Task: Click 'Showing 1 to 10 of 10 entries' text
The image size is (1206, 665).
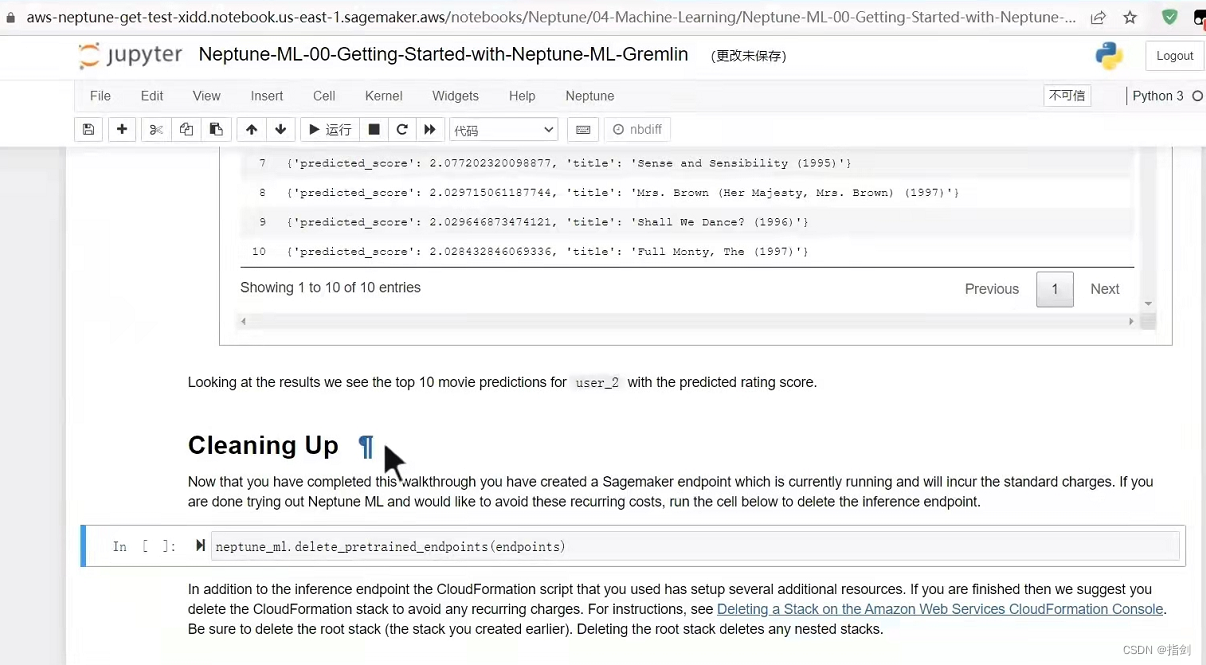Action: click(330, 288)
